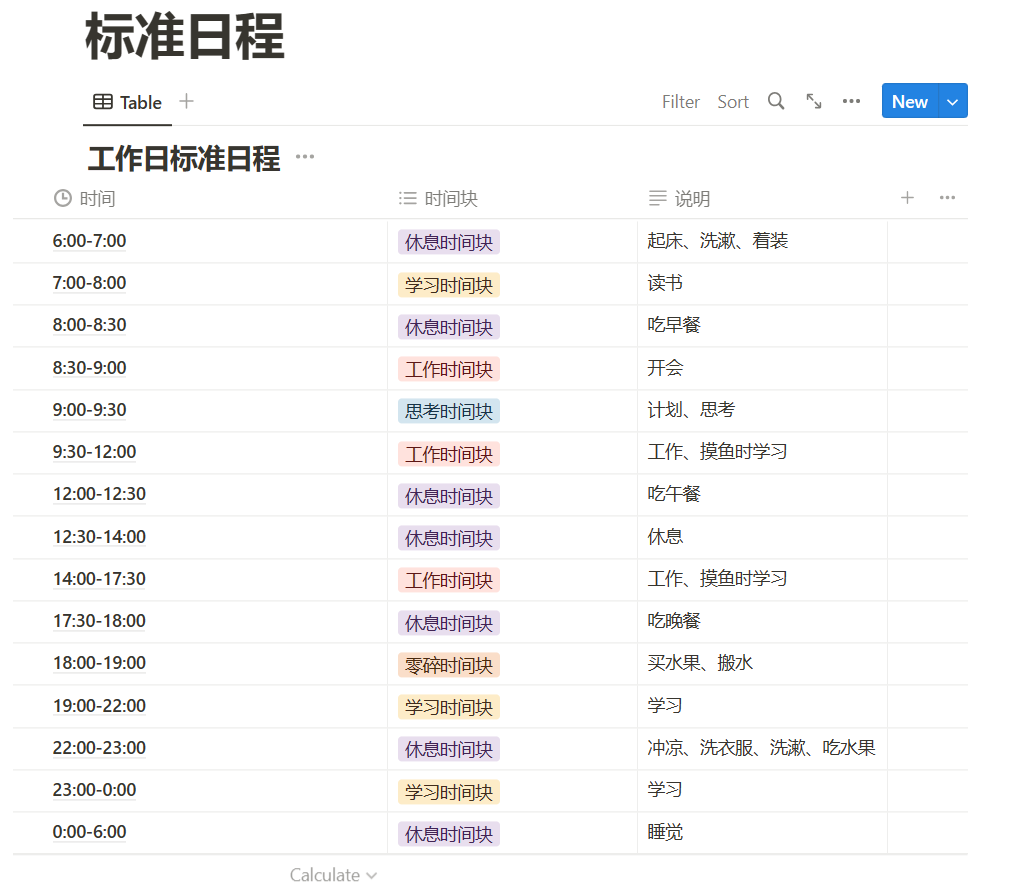Open the 12:30-14:00 row
The width and height of the screenshot is (1010, 884).
click(99, 537)
